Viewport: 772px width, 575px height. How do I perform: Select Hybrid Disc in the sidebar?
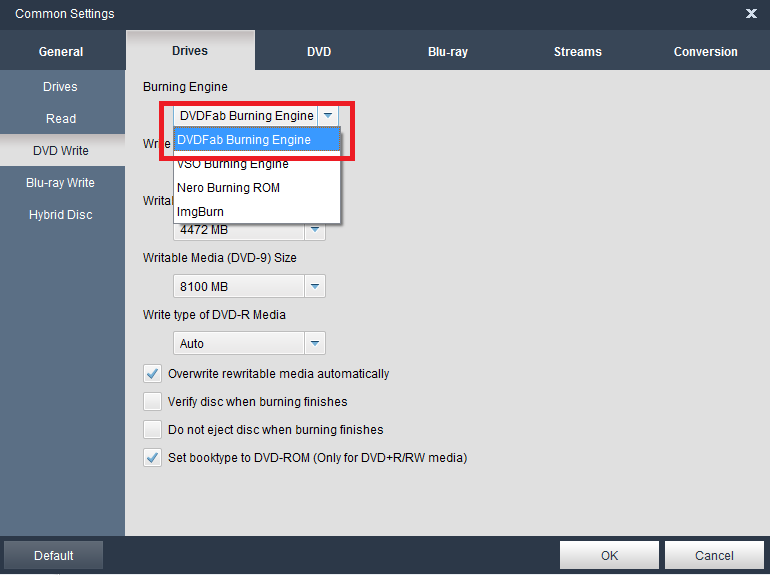coord(61,215)
